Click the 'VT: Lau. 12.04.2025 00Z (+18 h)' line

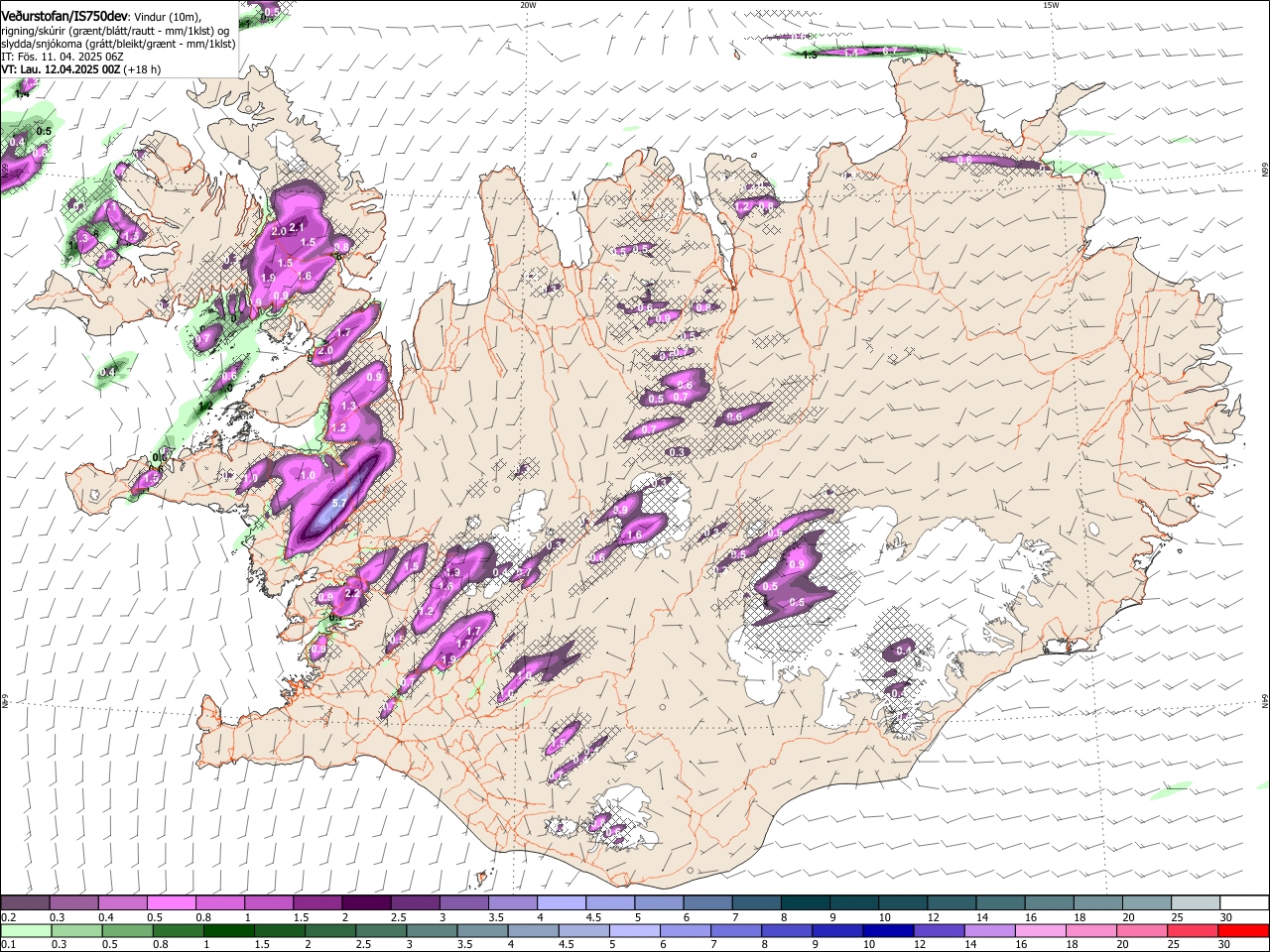pyautogui.click(x=81, y=70)
